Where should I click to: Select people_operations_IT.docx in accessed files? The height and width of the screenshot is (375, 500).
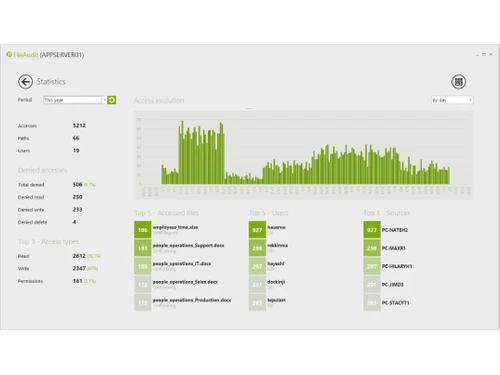(182, 264)
